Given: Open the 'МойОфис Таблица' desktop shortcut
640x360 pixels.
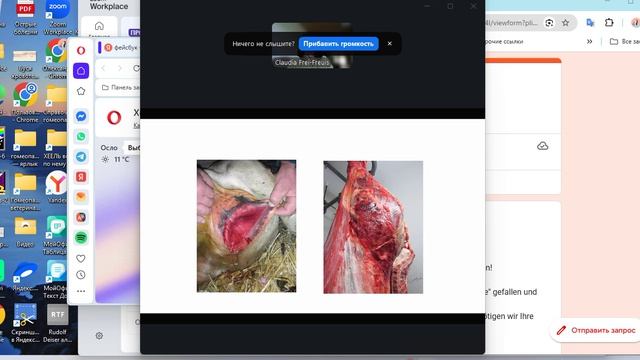Looking at the screenshot, I should pyautogui.click(x=57, y=236).
